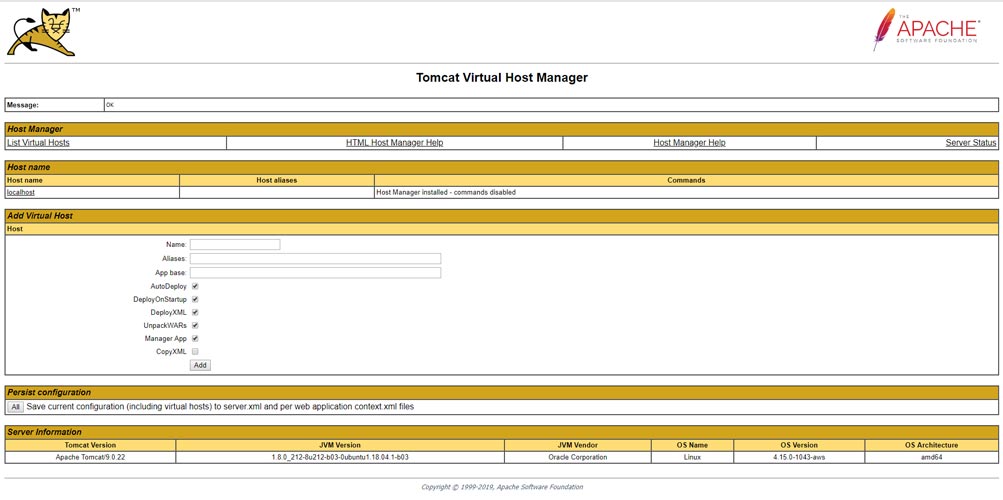
Task: Click the '4.15.0-1043-aws' OS version cell
Action: pyautogui.click(x=799, y=457)
